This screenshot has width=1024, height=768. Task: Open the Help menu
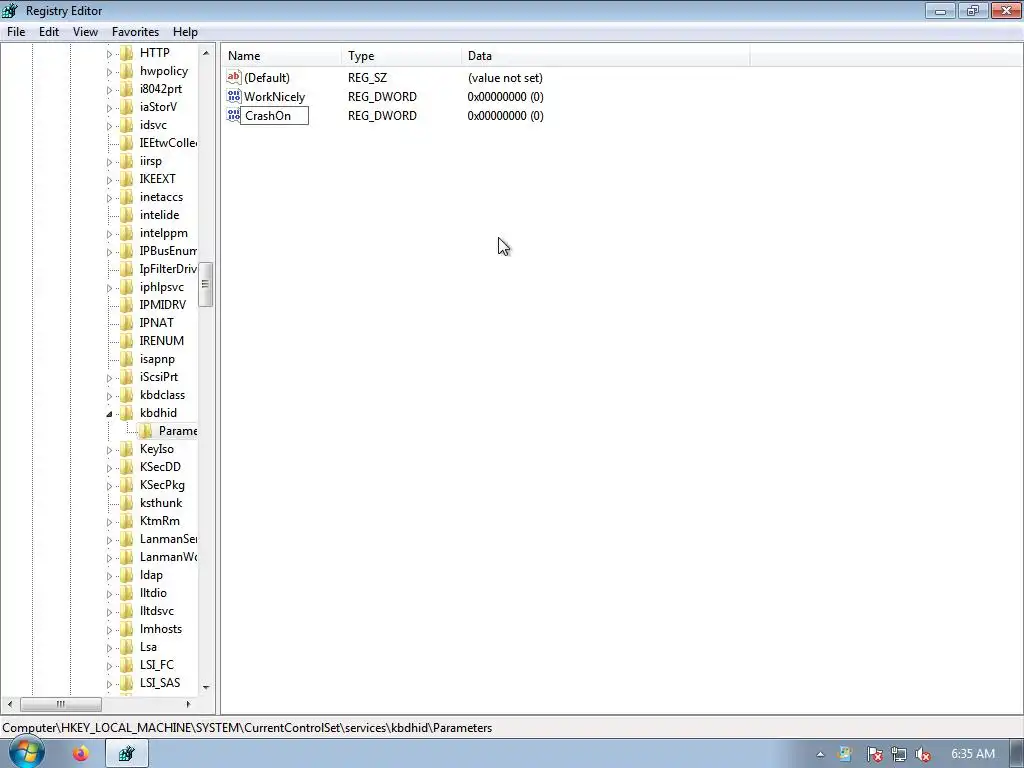[x=185, y=32]
